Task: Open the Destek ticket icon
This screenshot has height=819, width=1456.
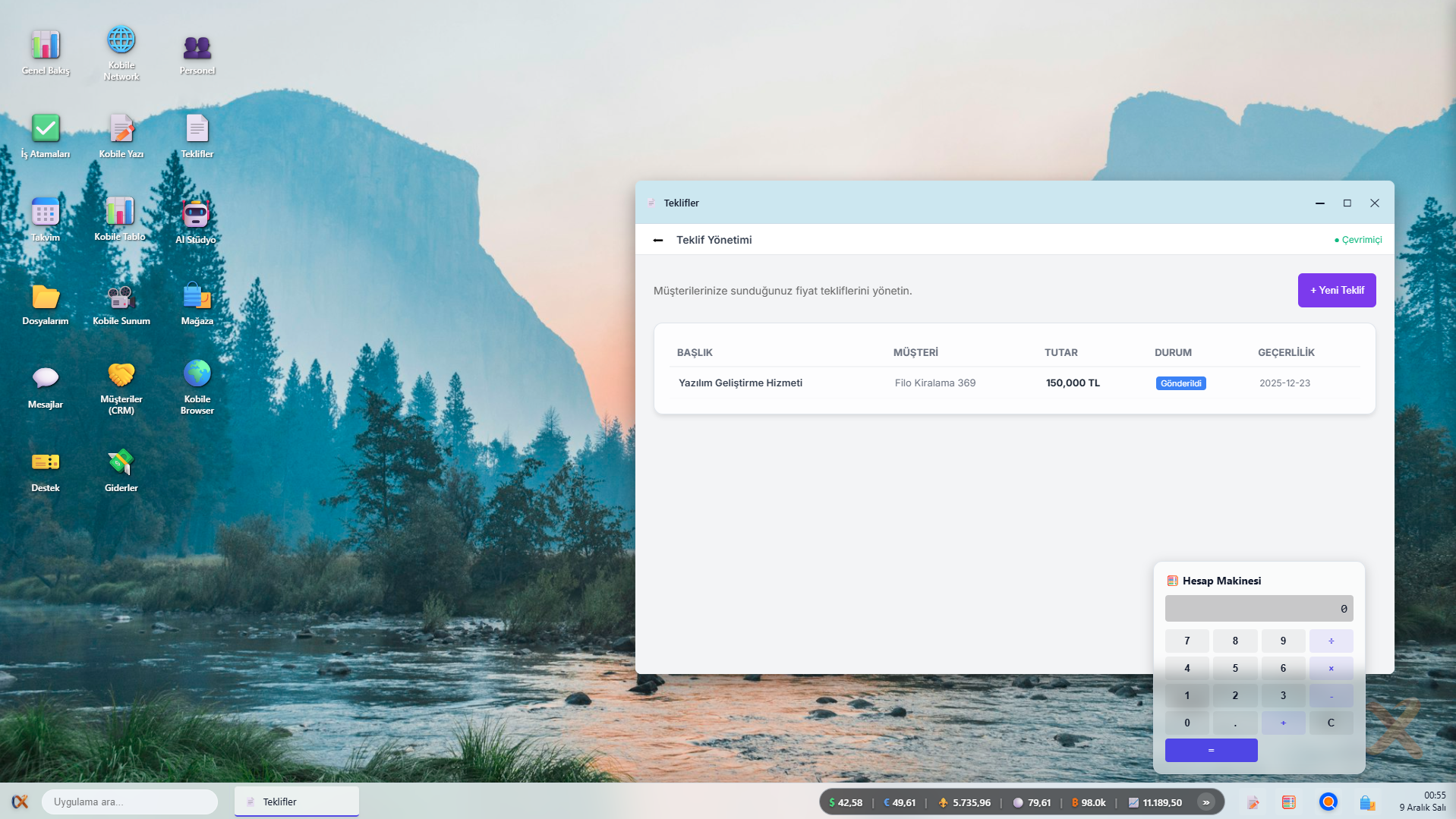Action: tap(46, 462)
